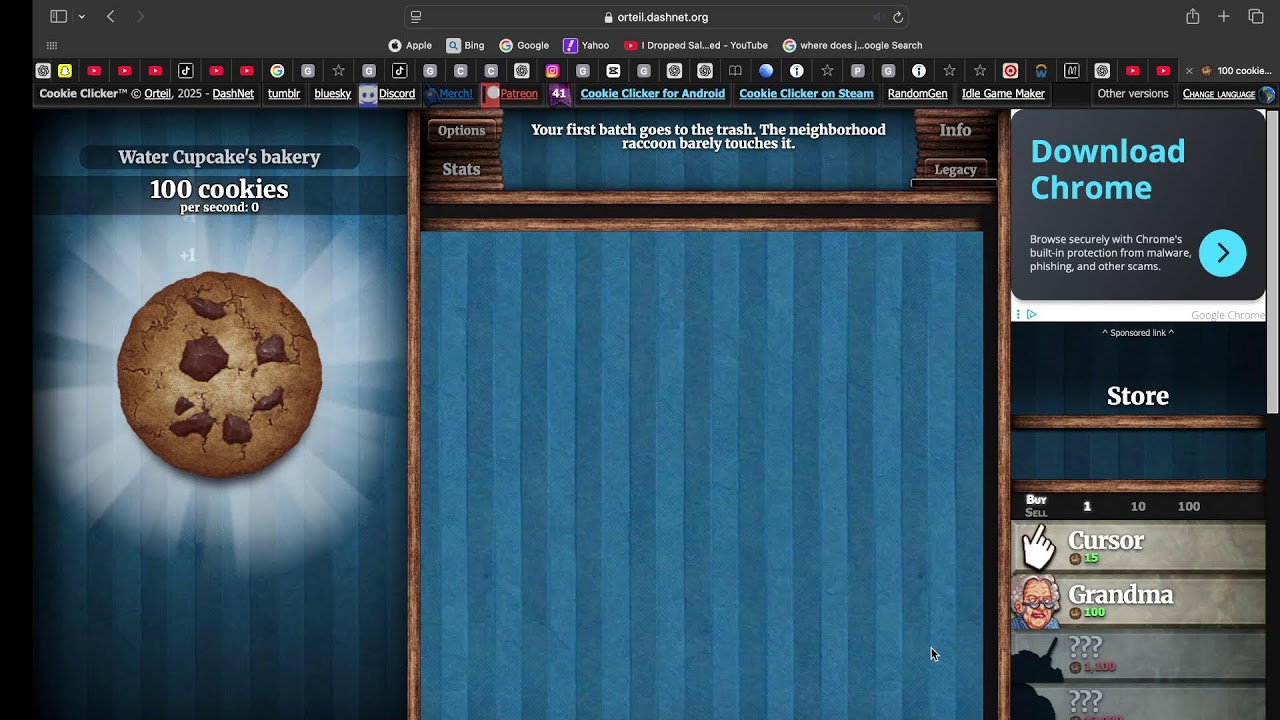The width and height of the screenshot is (1280, 720).
Task: Open Google favorites bookmark
Action: click(524, 45)
